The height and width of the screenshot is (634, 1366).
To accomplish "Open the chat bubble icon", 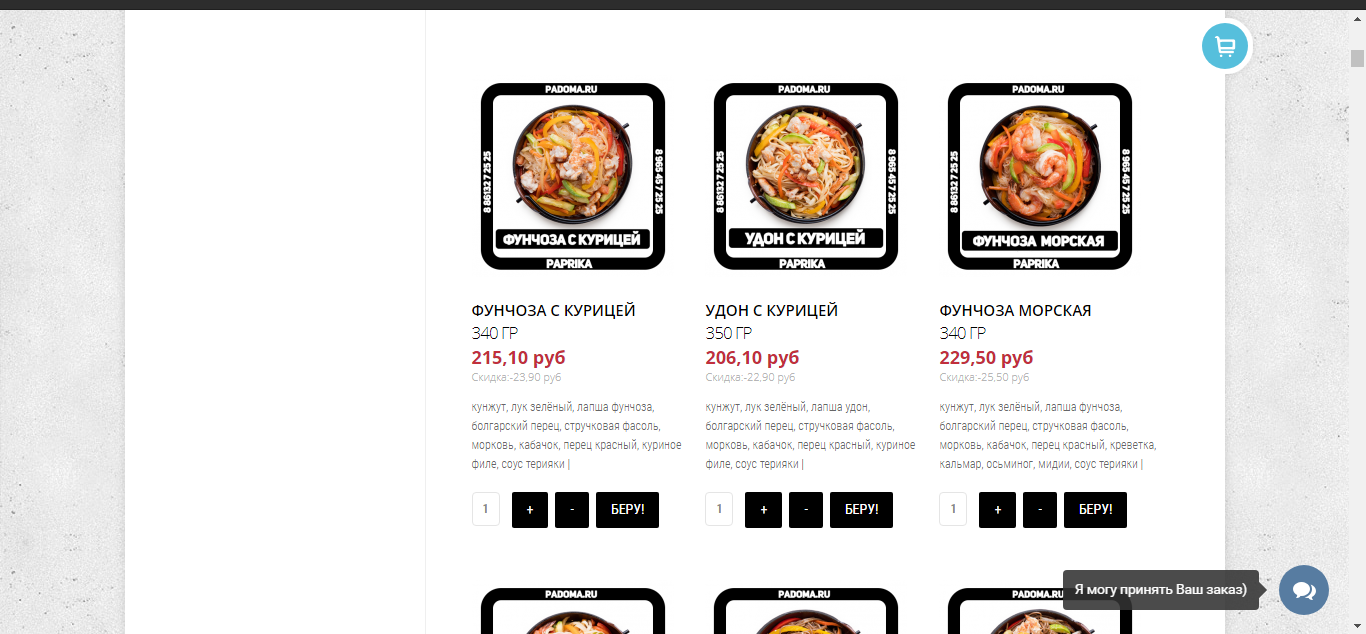I will pos(1304,590).
